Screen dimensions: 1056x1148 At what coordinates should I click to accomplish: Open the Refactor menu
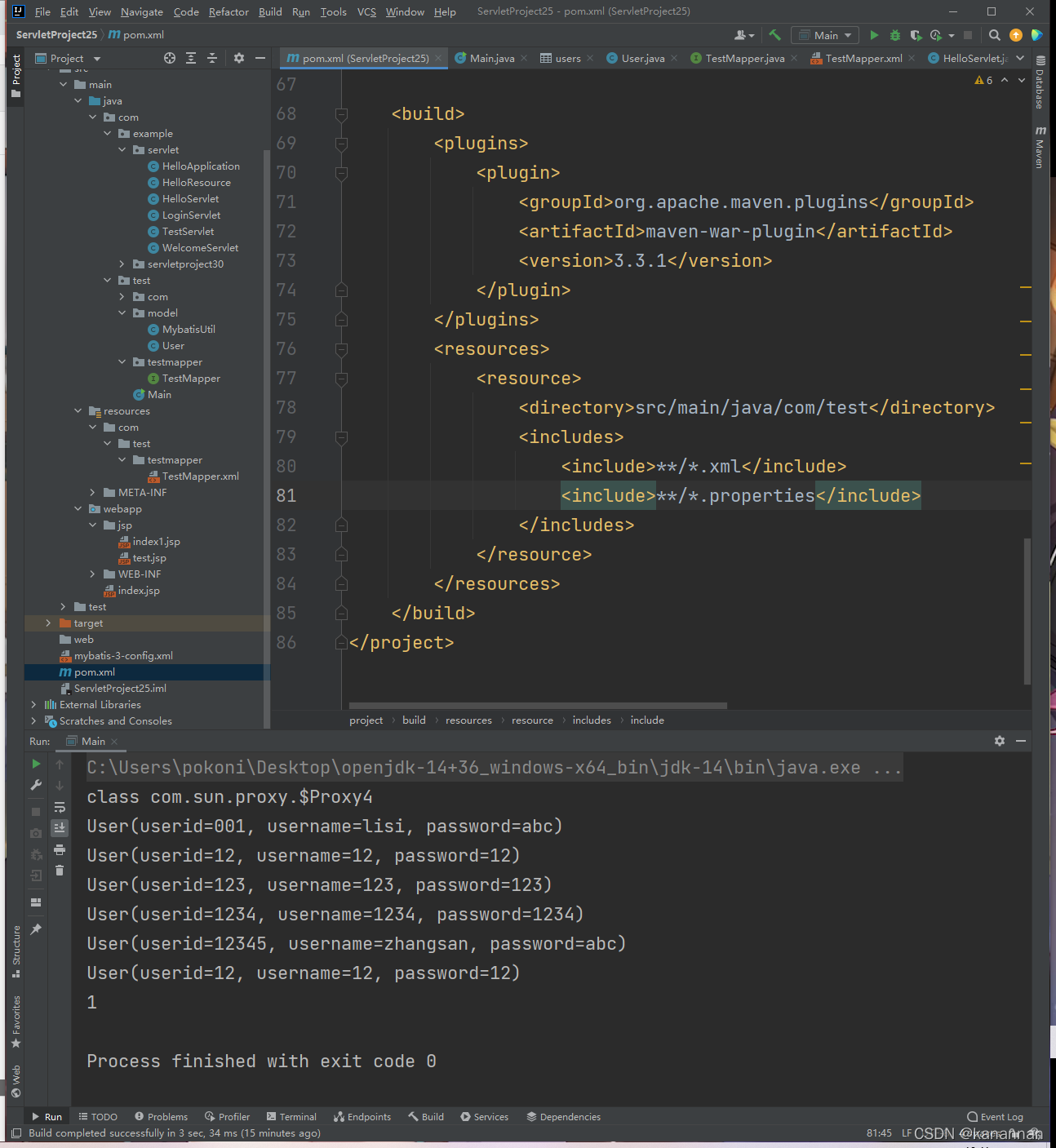(229, 11)
